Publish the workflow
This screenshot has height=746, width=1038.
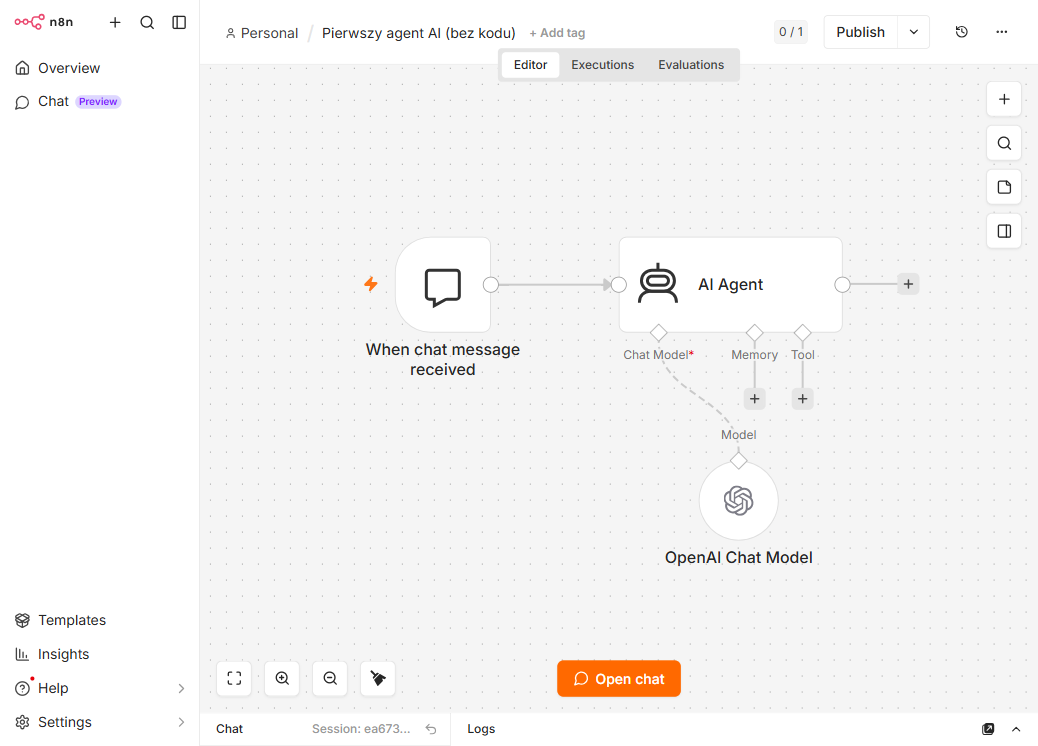coord(861,32)
